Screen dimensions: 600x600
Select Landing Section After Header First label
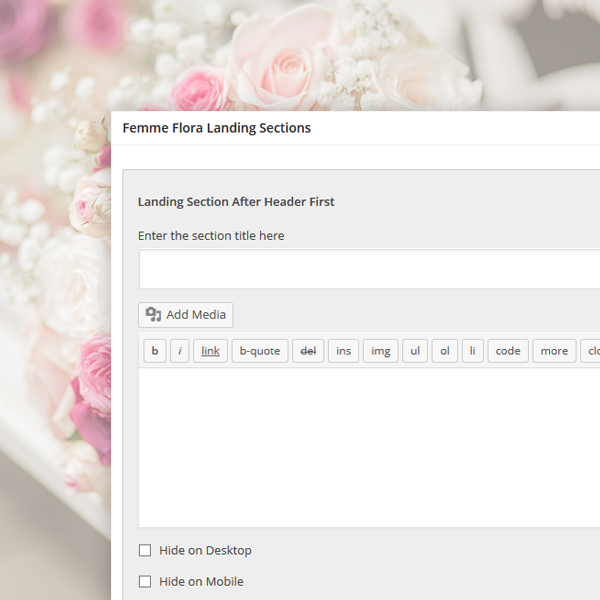coord(236,202)
